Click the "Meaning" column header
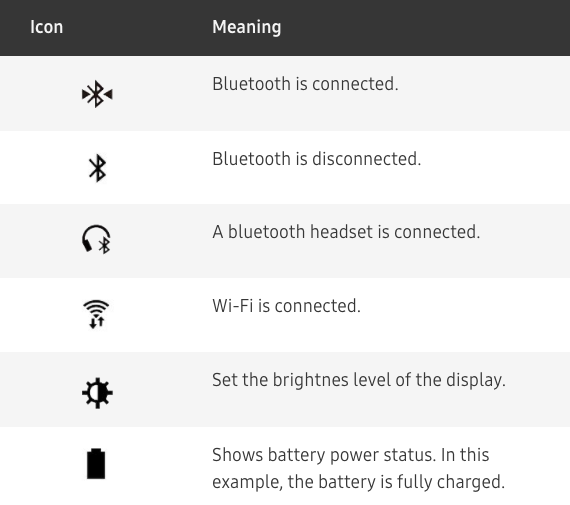 coord(246,27)
